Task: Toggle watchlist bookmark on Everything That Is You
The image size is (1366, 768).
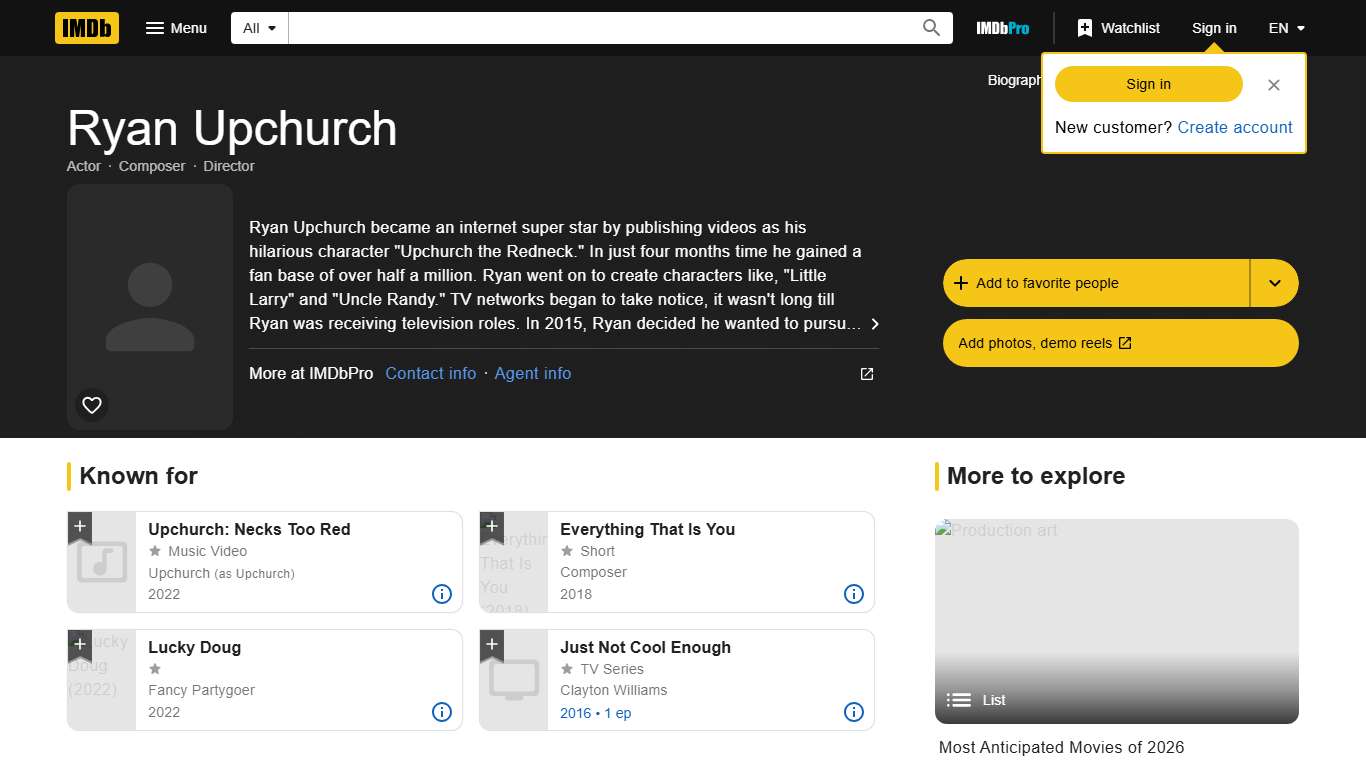Action: [x=492, y=527]
